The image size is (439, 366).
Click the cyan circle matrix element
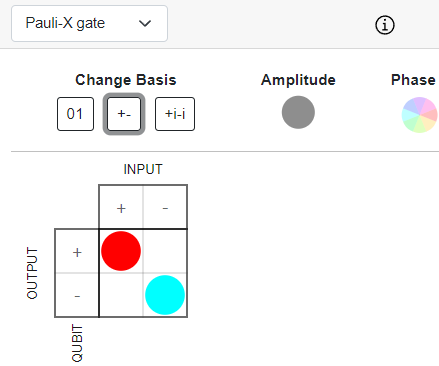pos(165,295)
